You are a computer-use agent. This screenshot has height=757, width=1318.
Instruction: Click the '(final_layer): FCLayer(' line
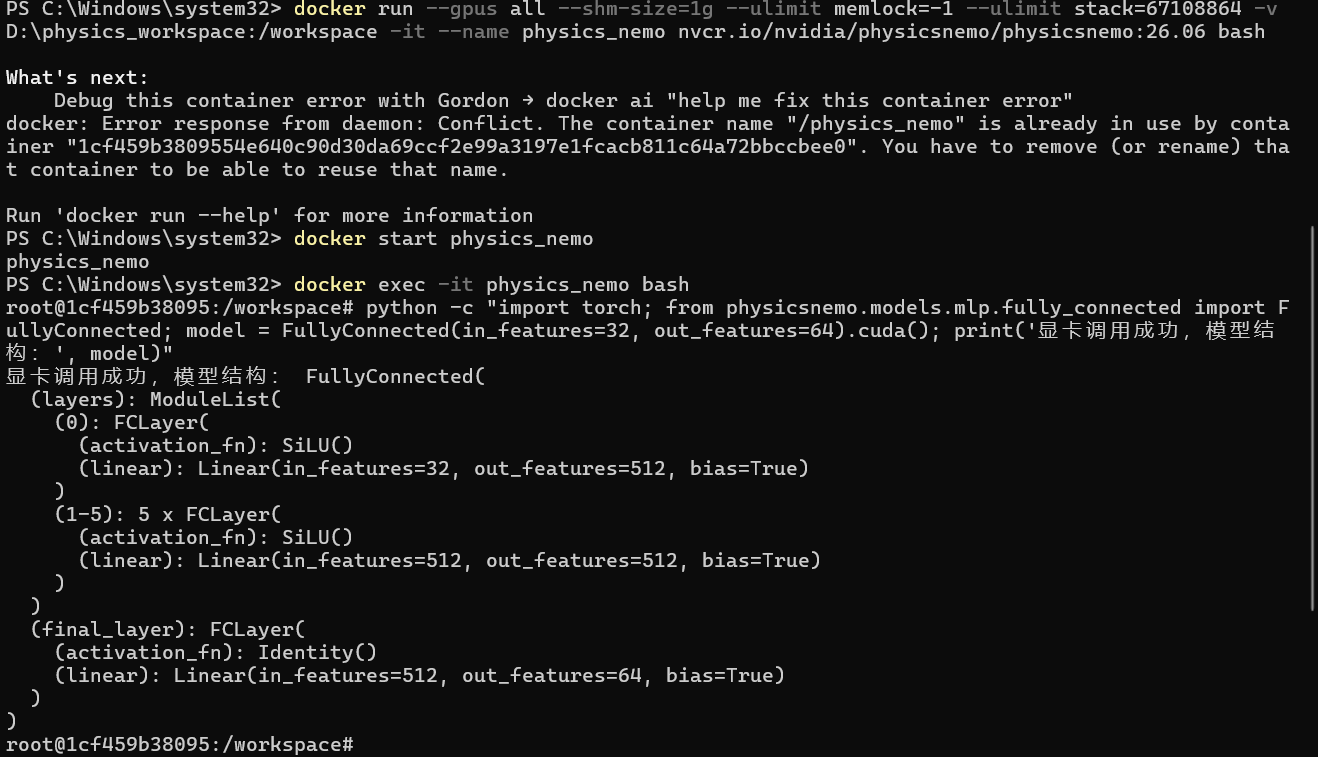(167, 630)
